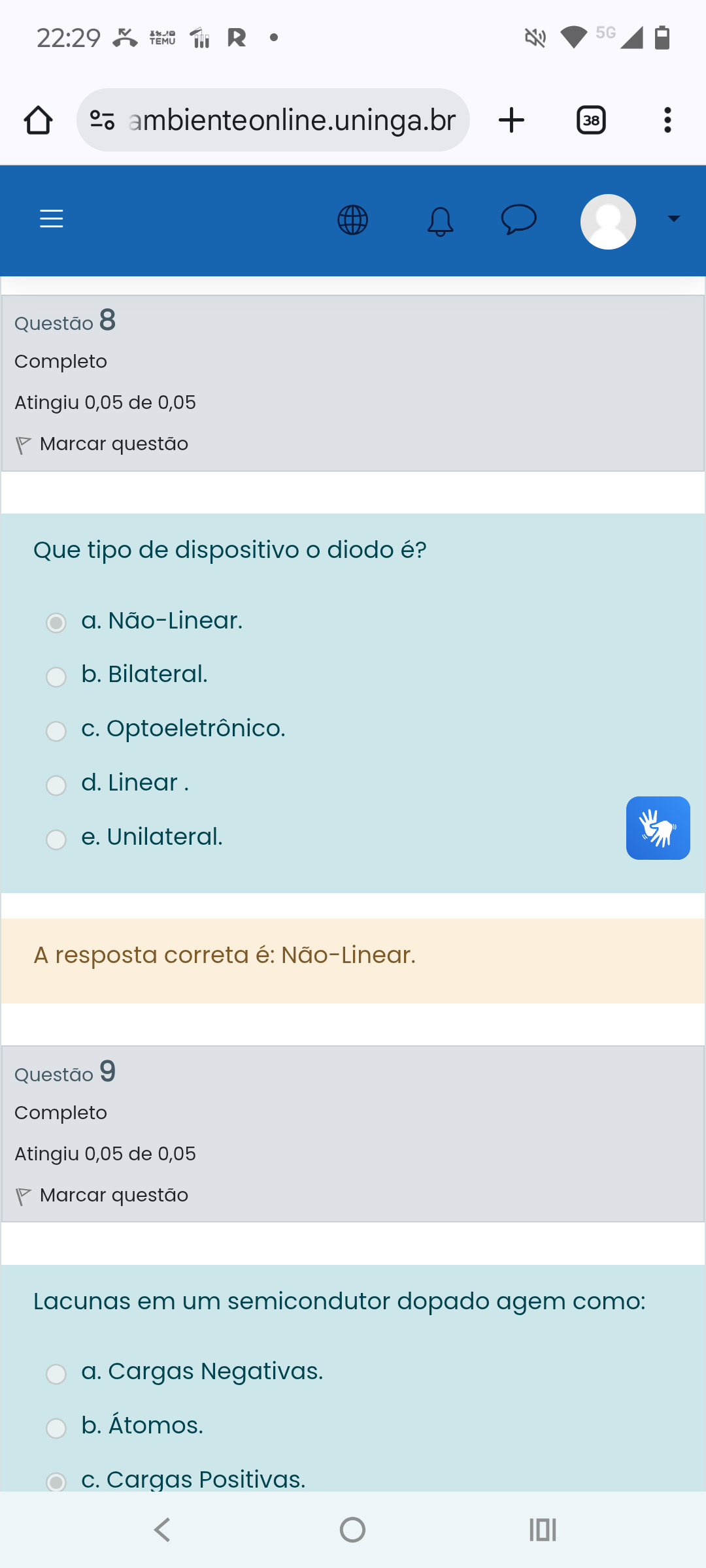Open Android recent apps overview

coord(543,1529)
